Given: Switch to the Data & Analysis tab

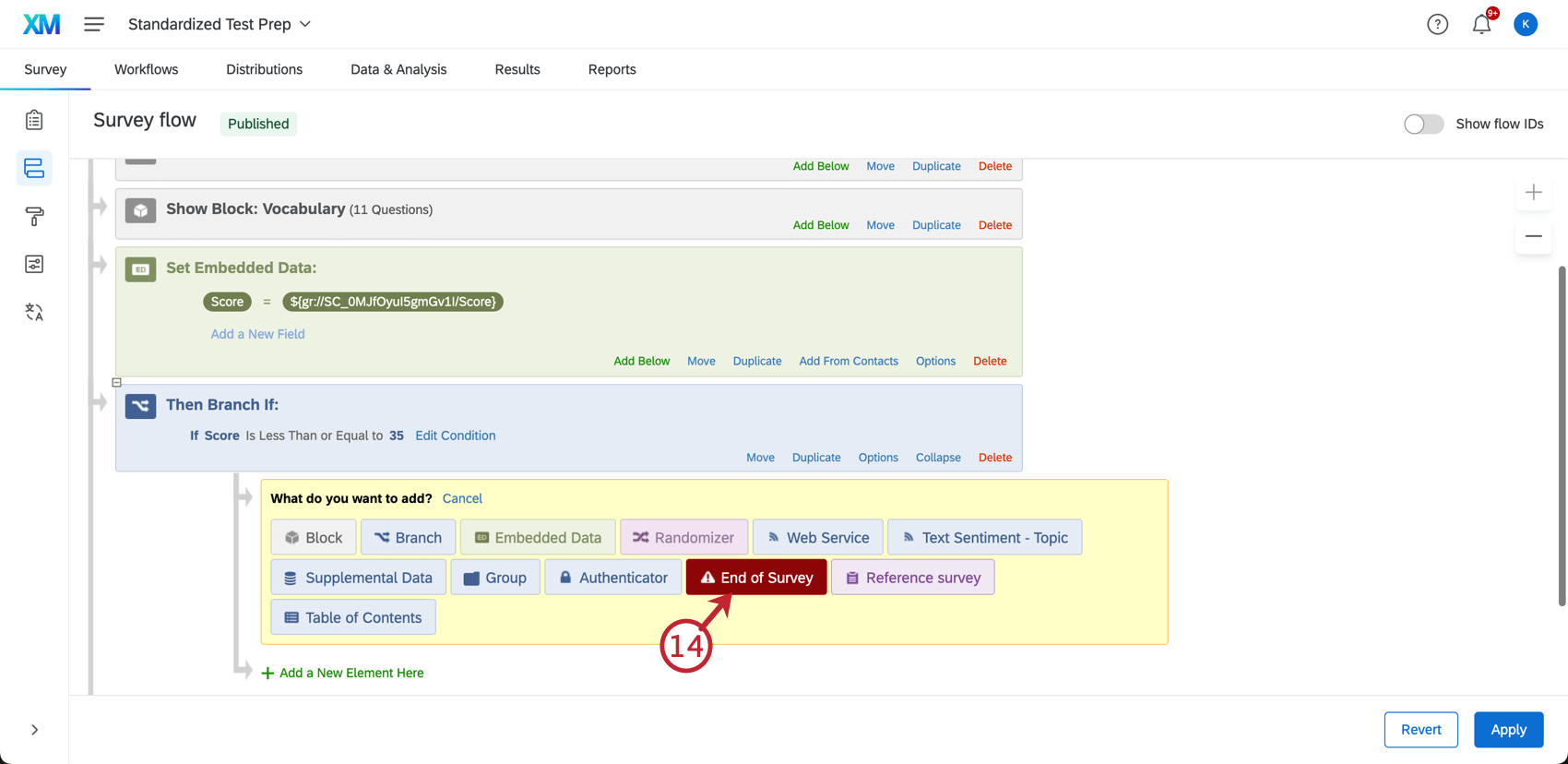Looking at the screenshot, I should click(x=398, y=69).
